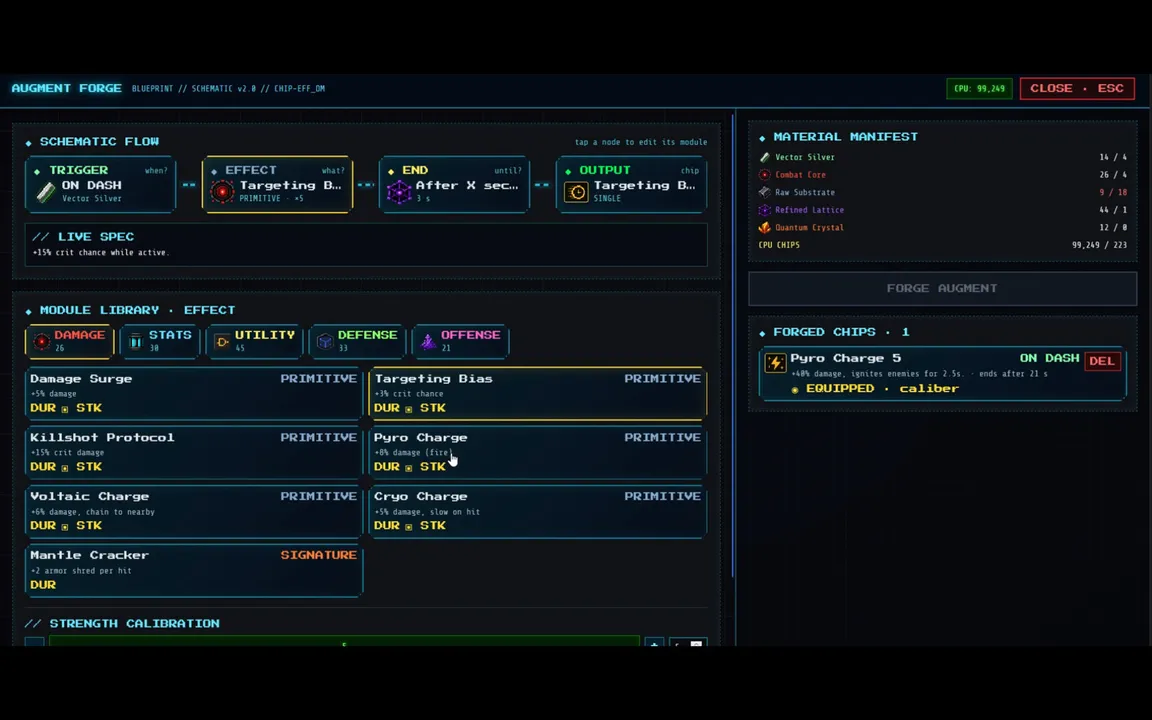1152x720 pixels.
Task: Select the Damage Surge module
Action: tap(194, 393)
